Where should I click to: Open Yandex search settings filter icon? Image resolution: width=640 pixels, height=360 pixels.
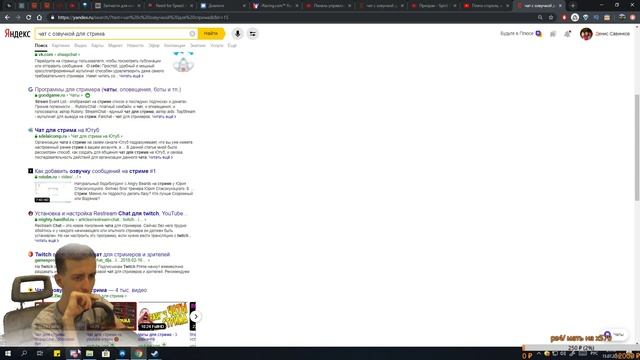click(253, 34)
